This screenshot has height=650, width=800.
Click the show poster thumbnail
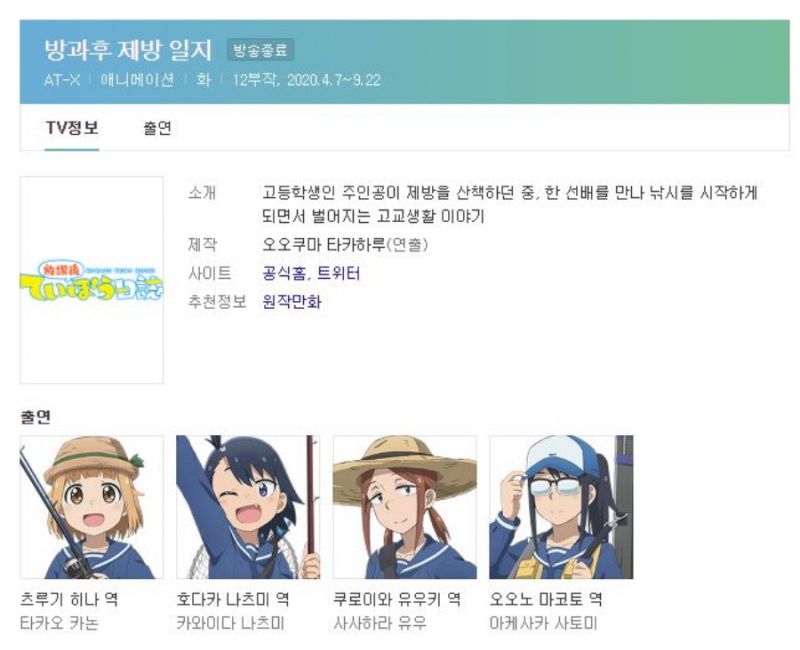[x=92, y=280]
